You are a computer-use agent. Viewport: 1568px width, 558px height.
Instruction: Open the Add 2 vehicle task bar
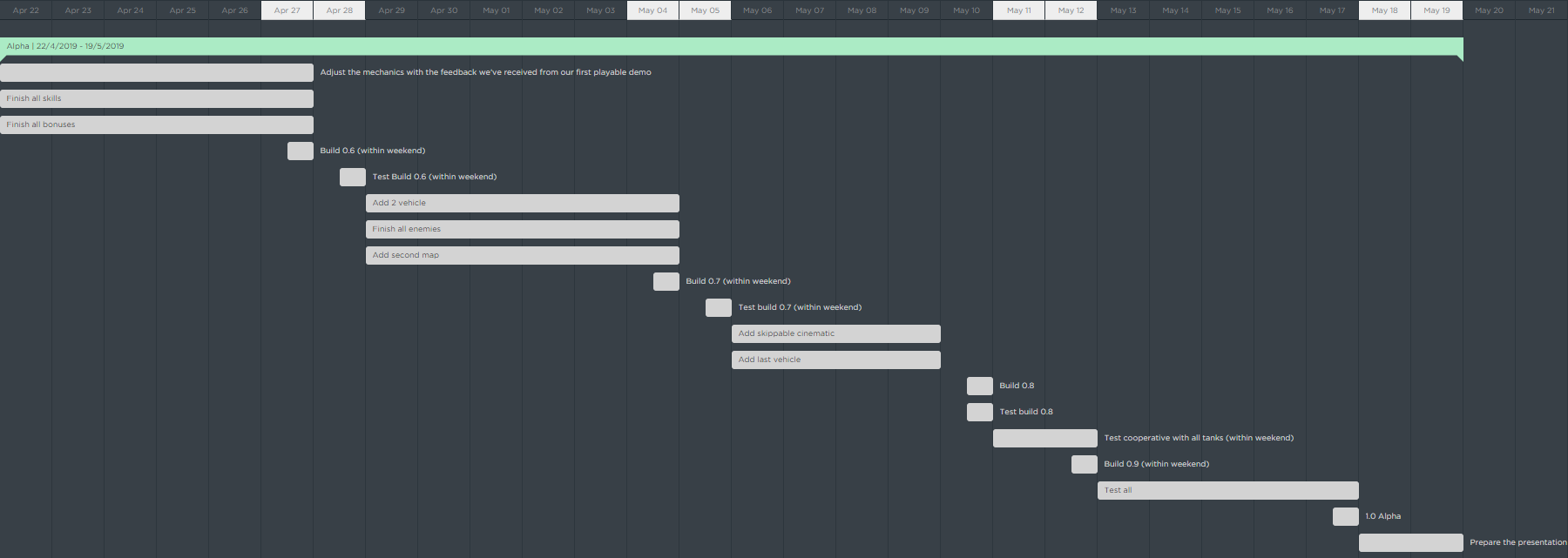click(523, 203)
